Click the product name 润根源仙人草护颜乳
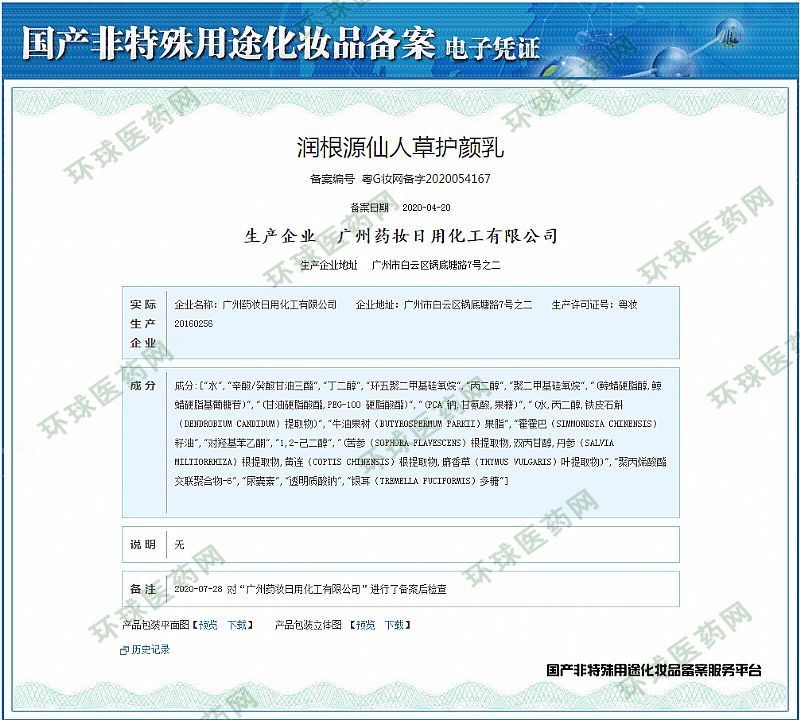 coord(400,149)
